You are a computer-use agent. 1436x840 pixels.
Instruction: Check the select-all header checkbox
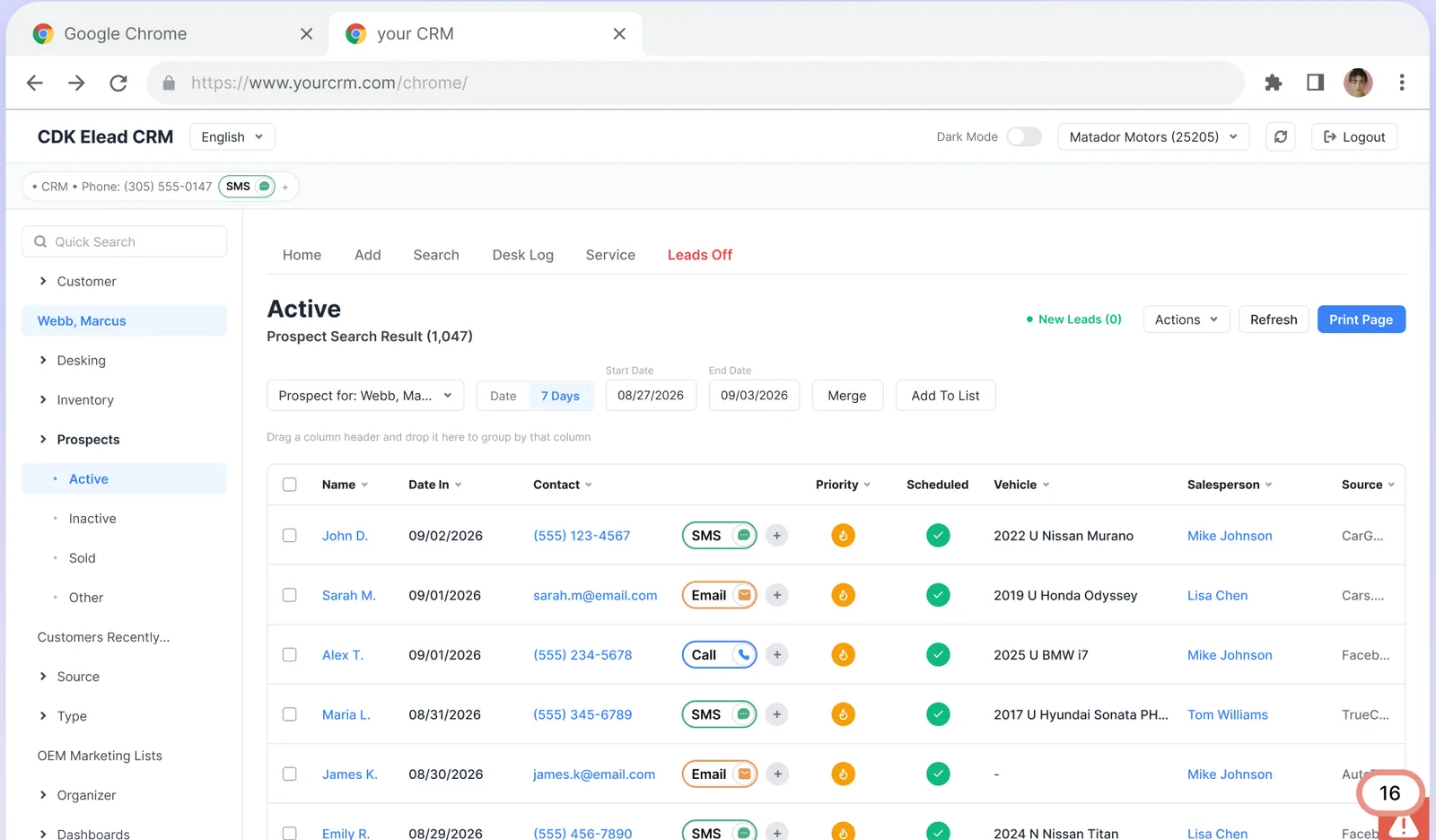coord(290,485)
